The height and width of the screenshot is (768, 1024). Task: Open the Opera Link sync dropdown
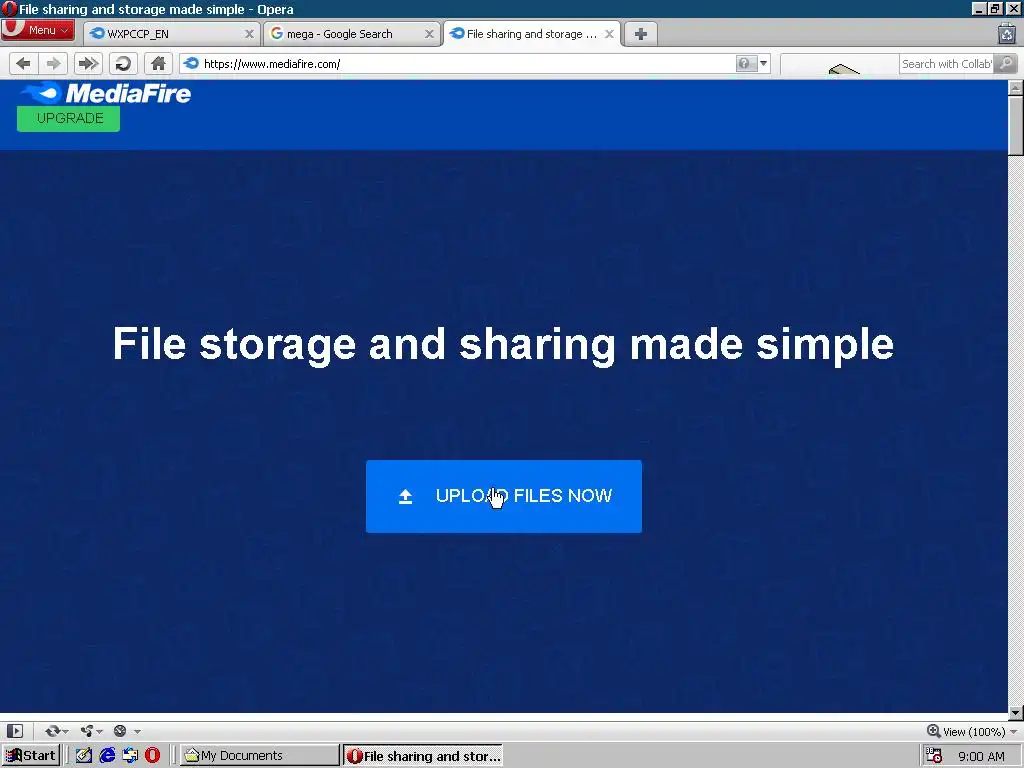[56, 731]
